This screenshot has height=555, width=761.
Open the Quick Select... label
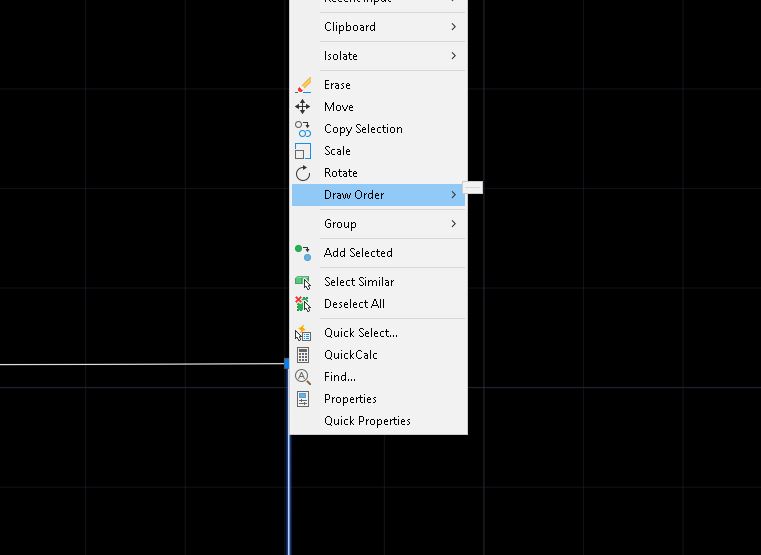click(361, 333)
